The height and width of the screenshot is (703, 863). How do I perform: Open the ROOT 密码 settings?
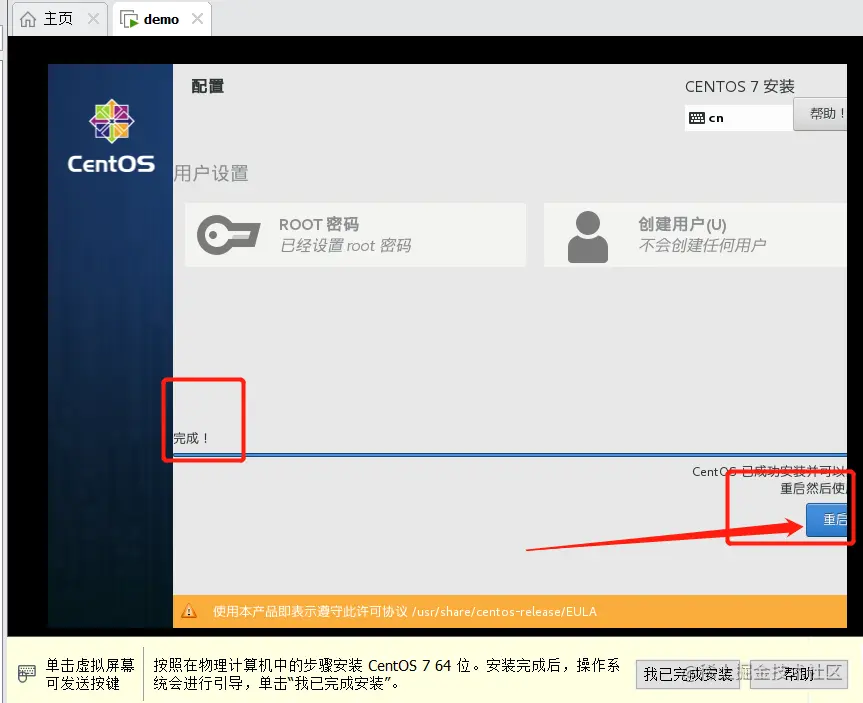[355, 235]
